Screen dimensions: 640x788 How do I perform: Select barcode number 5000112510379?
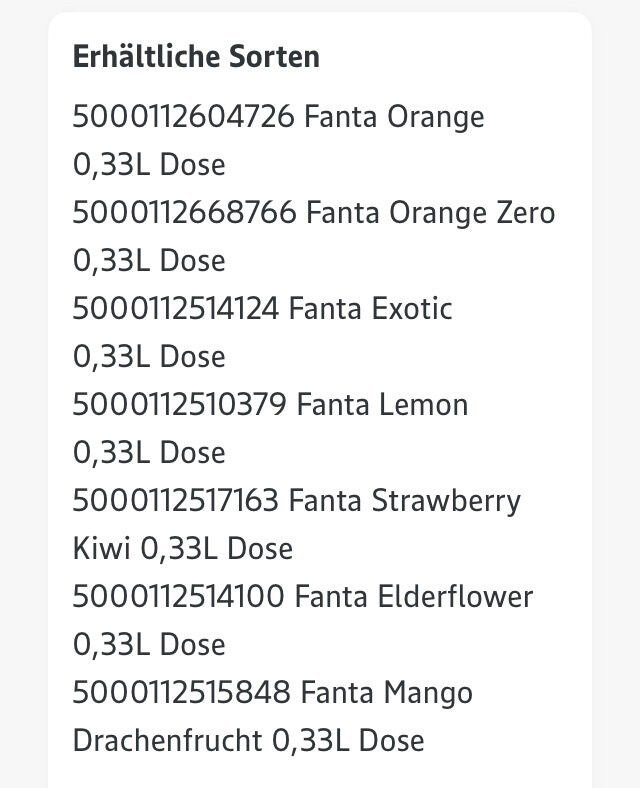pyautogui.click(x=179, y=405)
